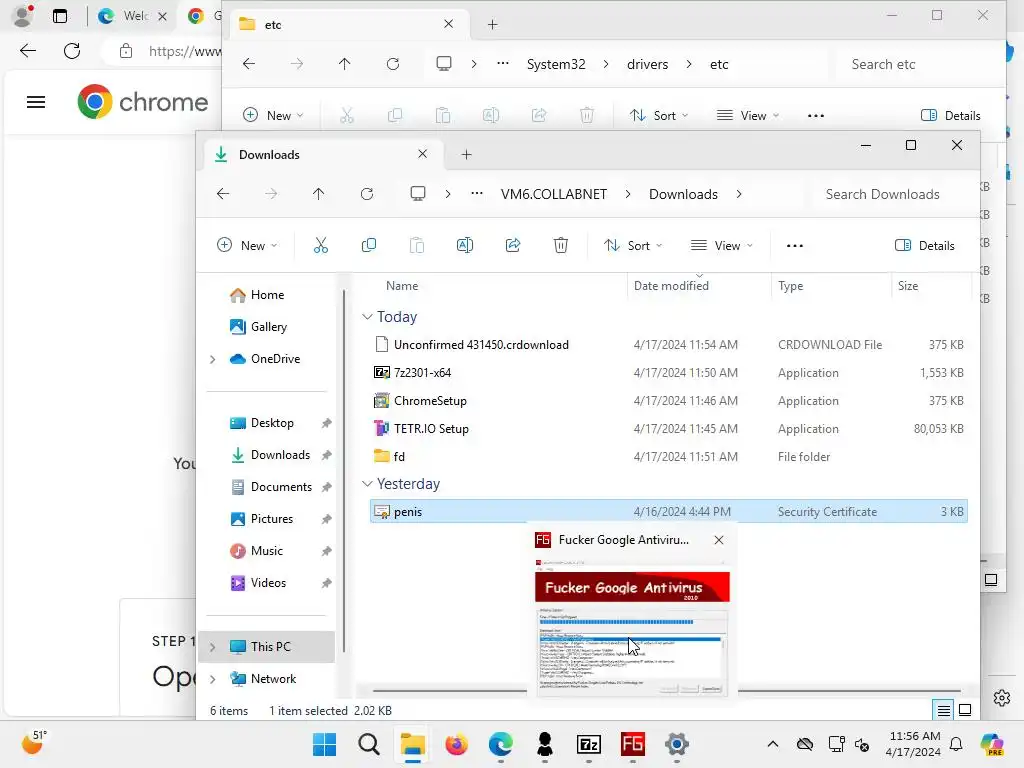The height and width of the screenshot is (768, 1024).
Task: Expand OneDrive in navigation pane
Action: point(212,359)
